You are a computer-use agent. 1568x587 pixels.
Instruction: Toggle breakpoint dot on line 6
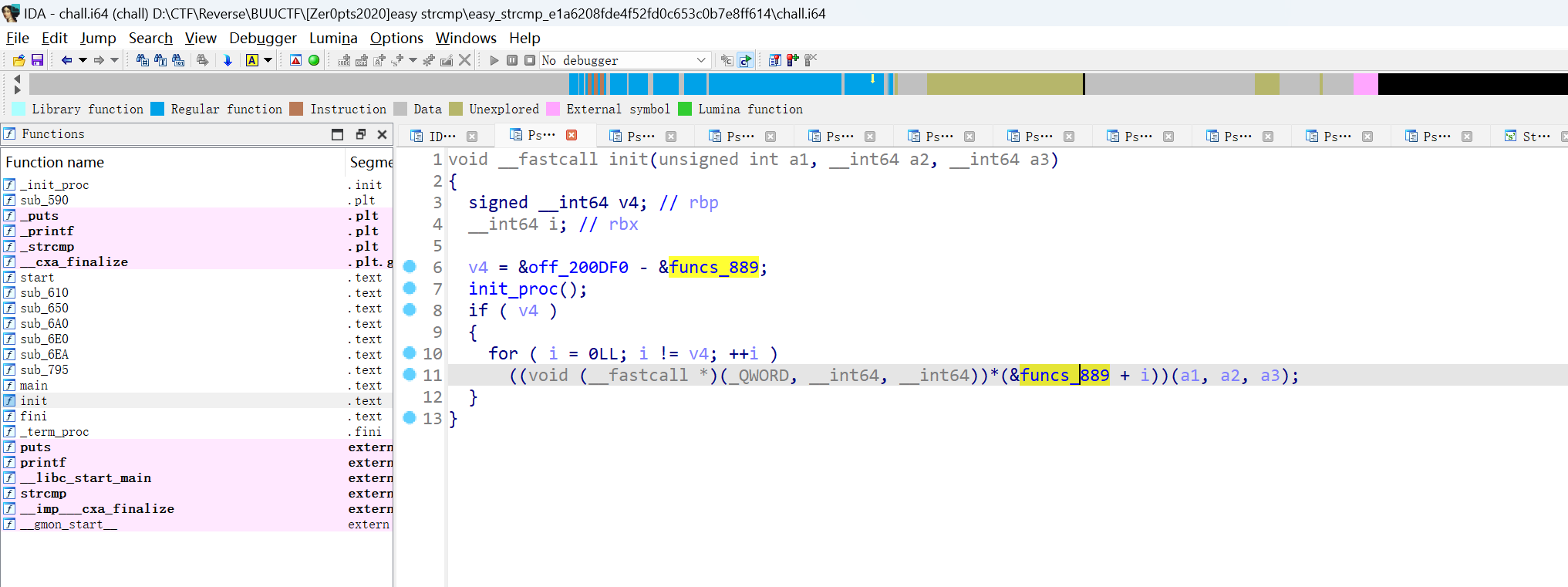click(410, 267)
